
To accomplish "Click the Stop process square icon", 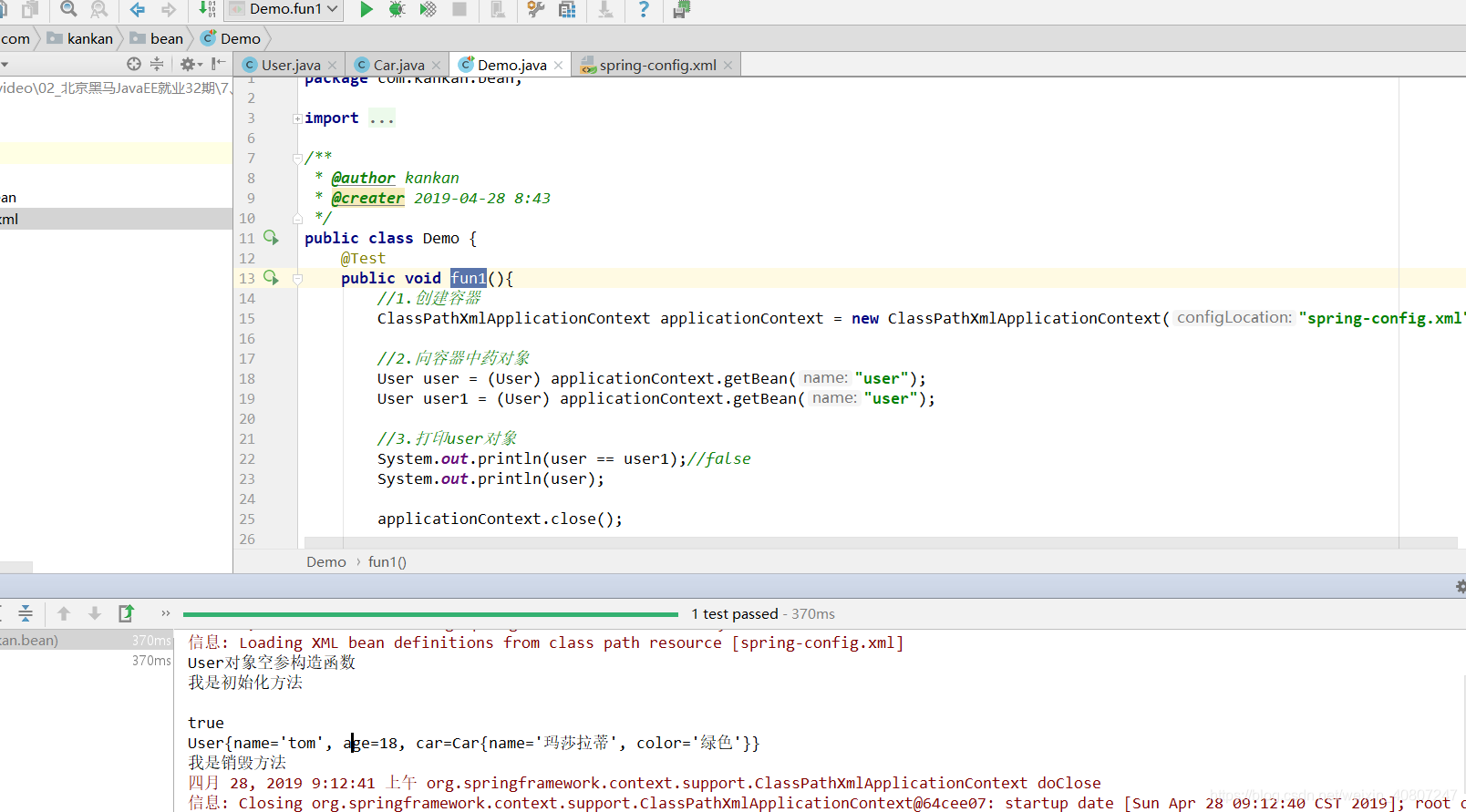I will pyautogui.click(x=459, y=9).
